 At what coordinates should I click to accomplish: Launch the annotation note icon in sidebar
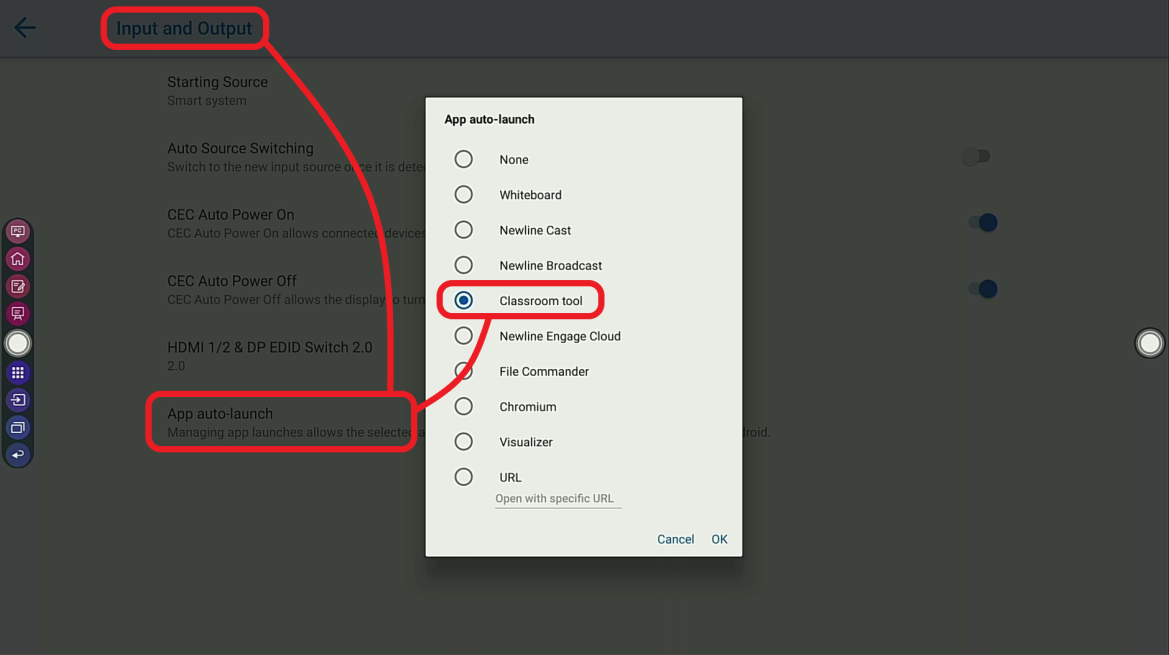[x=18, y=286]
